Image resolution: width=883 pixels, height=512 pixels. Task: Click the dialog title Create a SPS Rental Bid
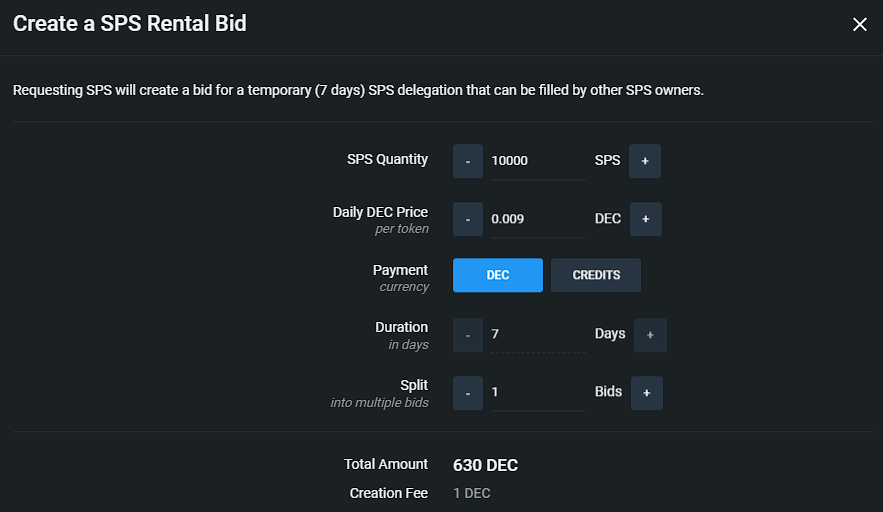(x=130, y=24)
